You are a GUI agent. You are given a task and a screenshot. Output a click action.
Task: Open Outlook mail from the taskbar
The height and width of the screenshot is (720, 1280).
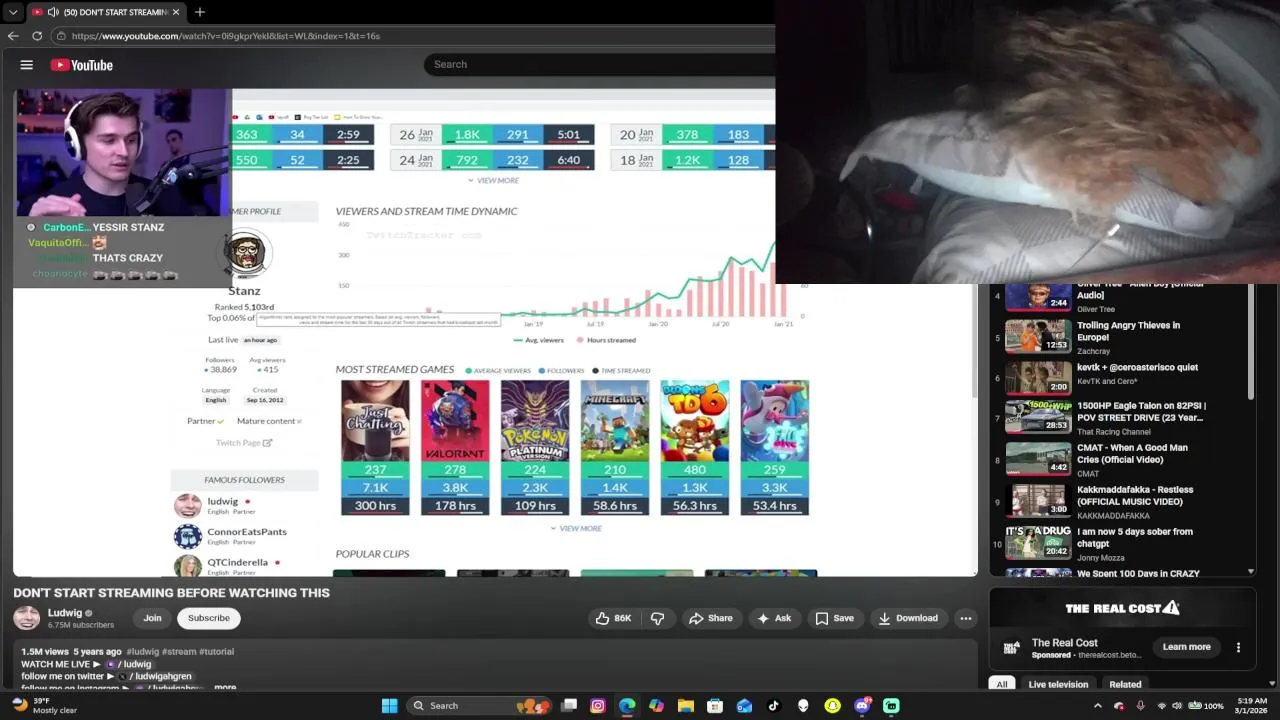(744, 706)
